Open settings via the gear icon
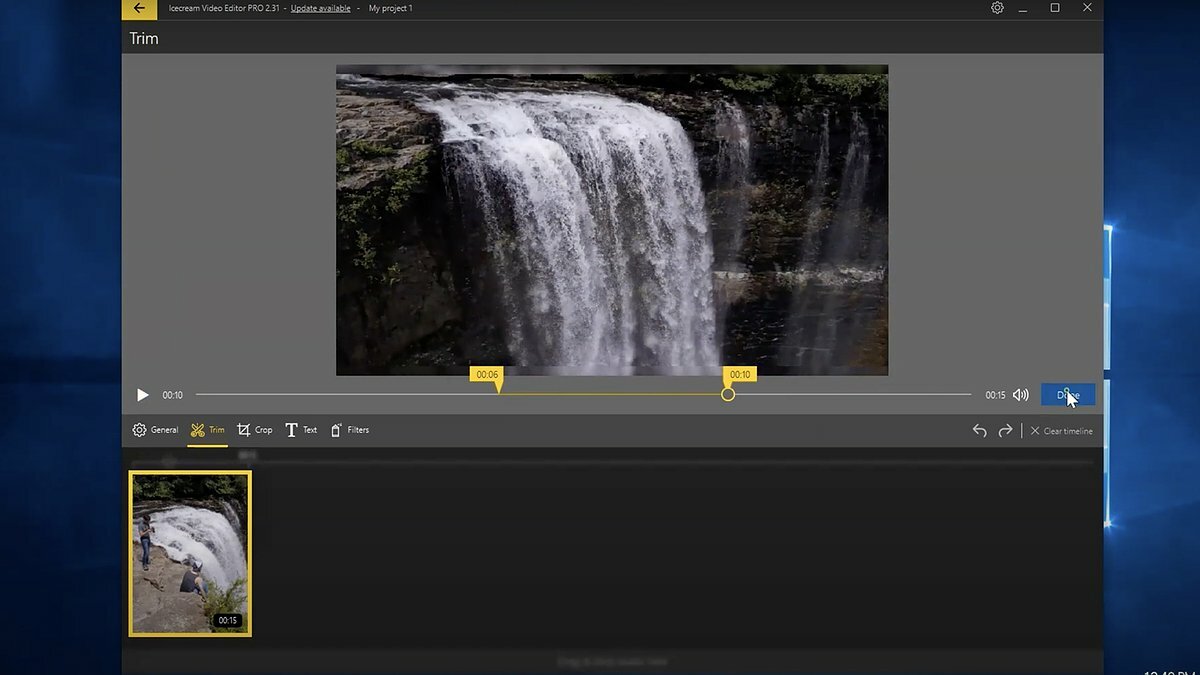The image size is (1200, 675). pyautogui.click(x=997, y=8)
